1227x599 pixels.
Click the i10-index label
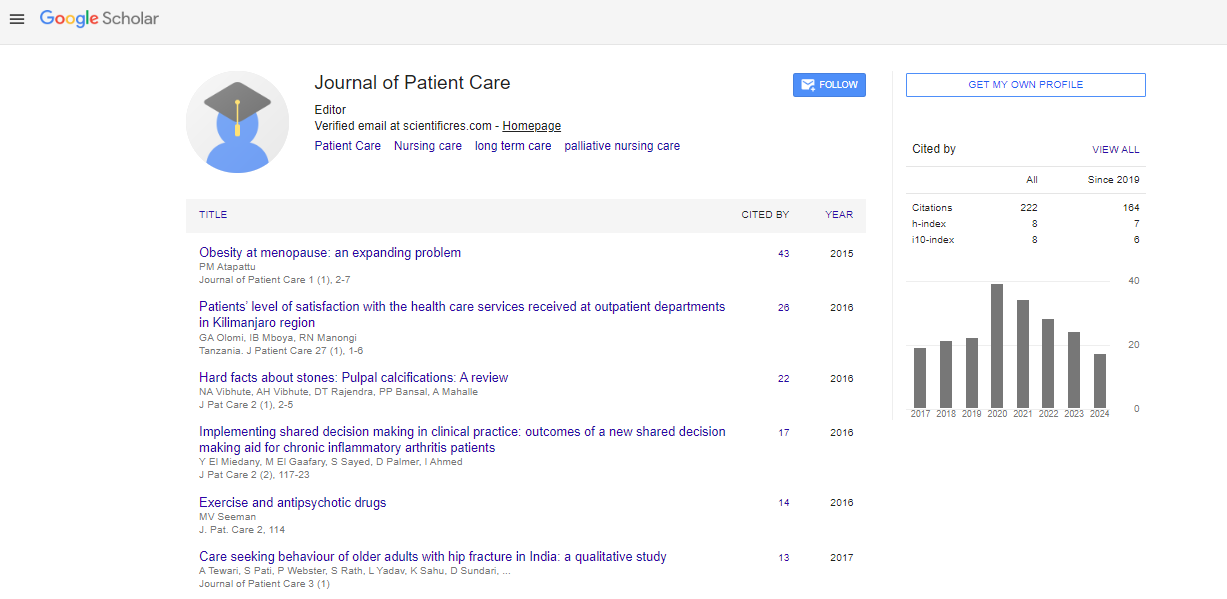(932, 240)
